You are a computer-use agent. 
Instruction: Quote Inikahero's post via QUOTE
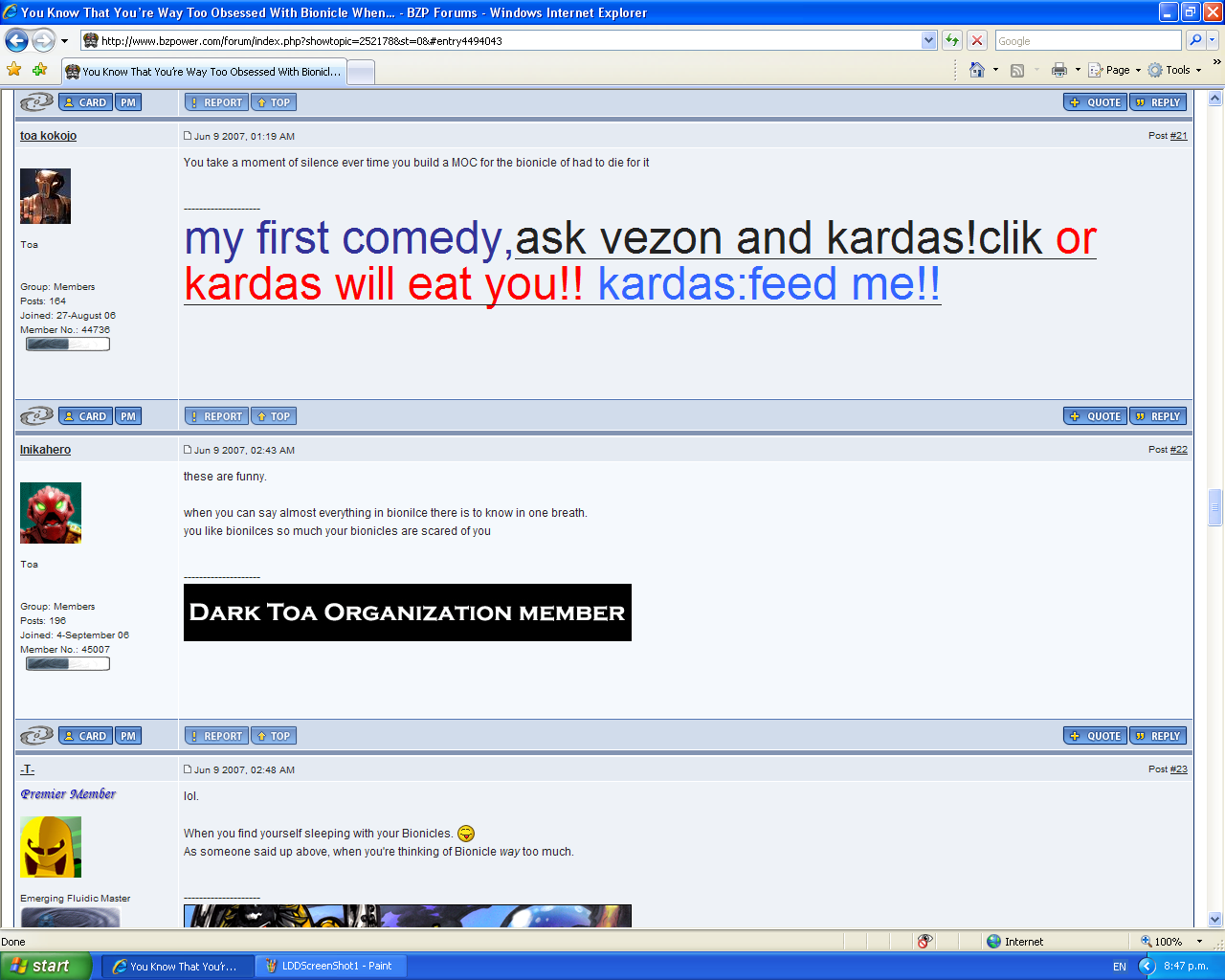tap(1095, 736)
